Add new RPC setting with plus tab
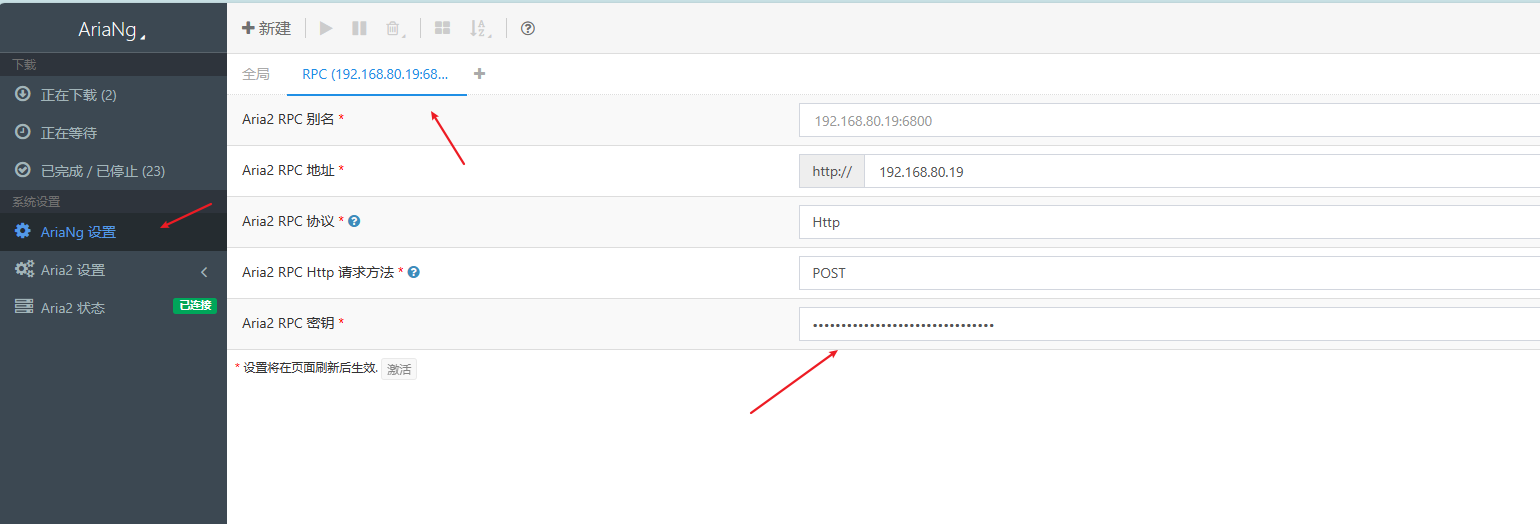Viewport: 1540px width, 524px height. click(479, 74)
